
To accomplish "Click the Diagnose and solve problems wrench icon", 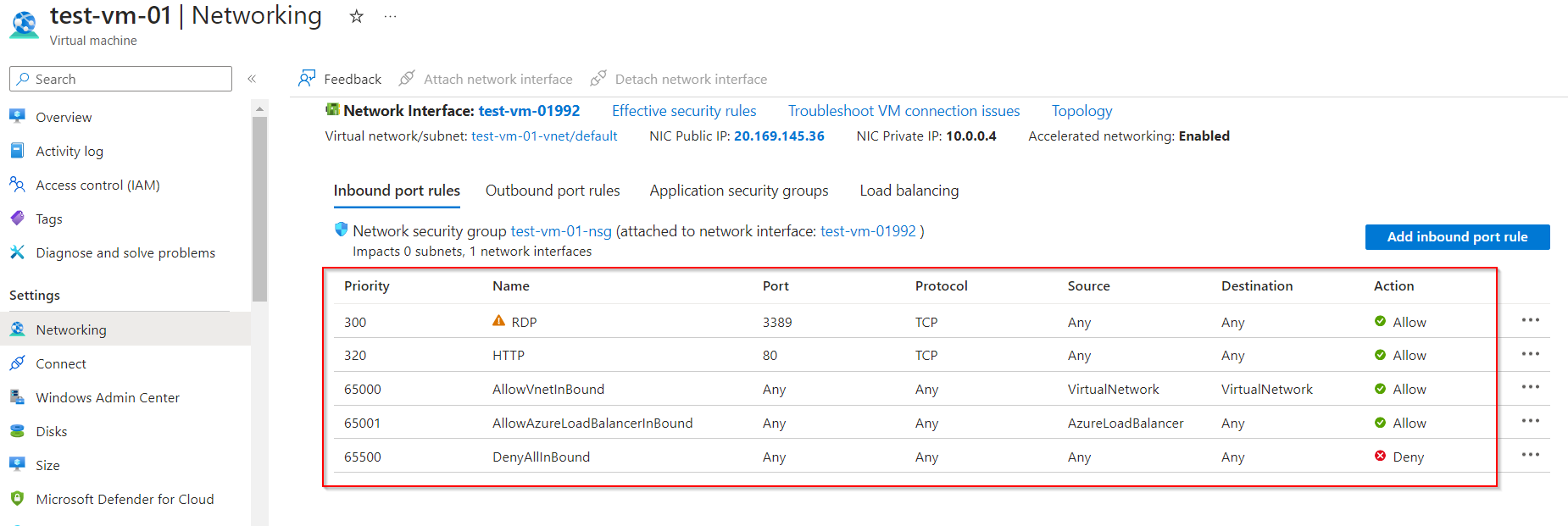I will click(x=17, y=252).
